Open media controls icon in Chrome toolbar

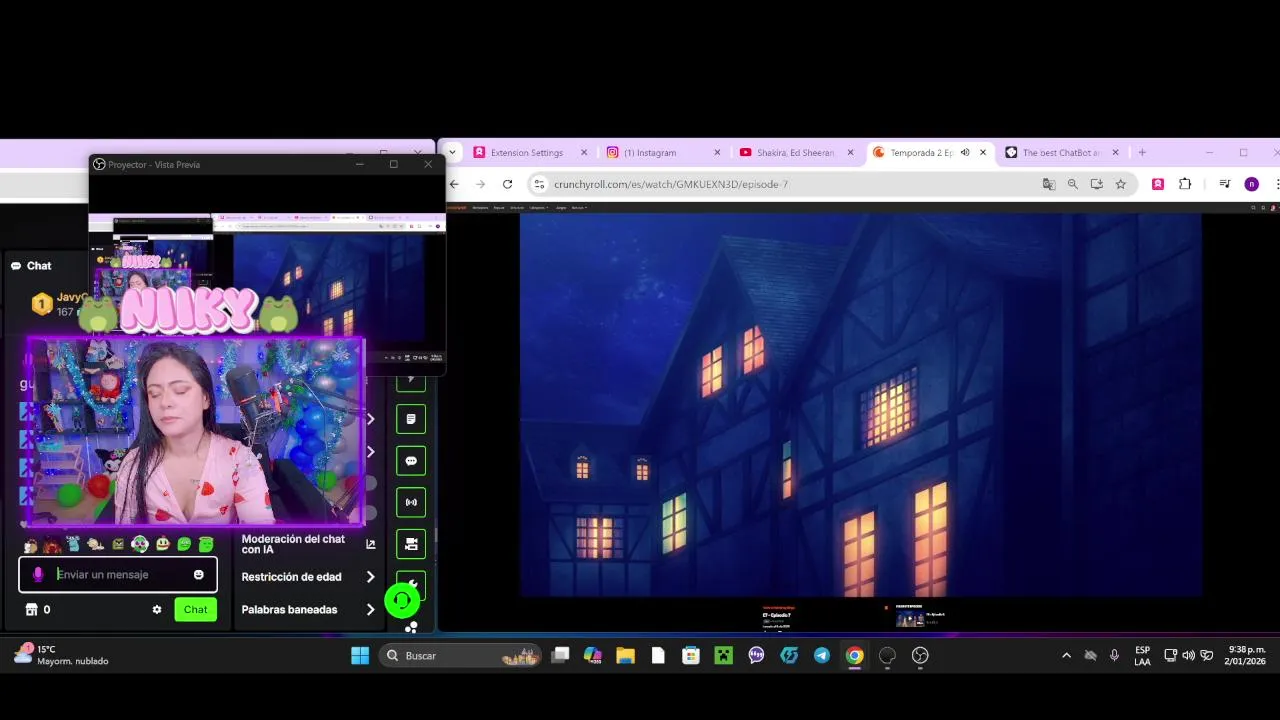(x=1224, y=184)
